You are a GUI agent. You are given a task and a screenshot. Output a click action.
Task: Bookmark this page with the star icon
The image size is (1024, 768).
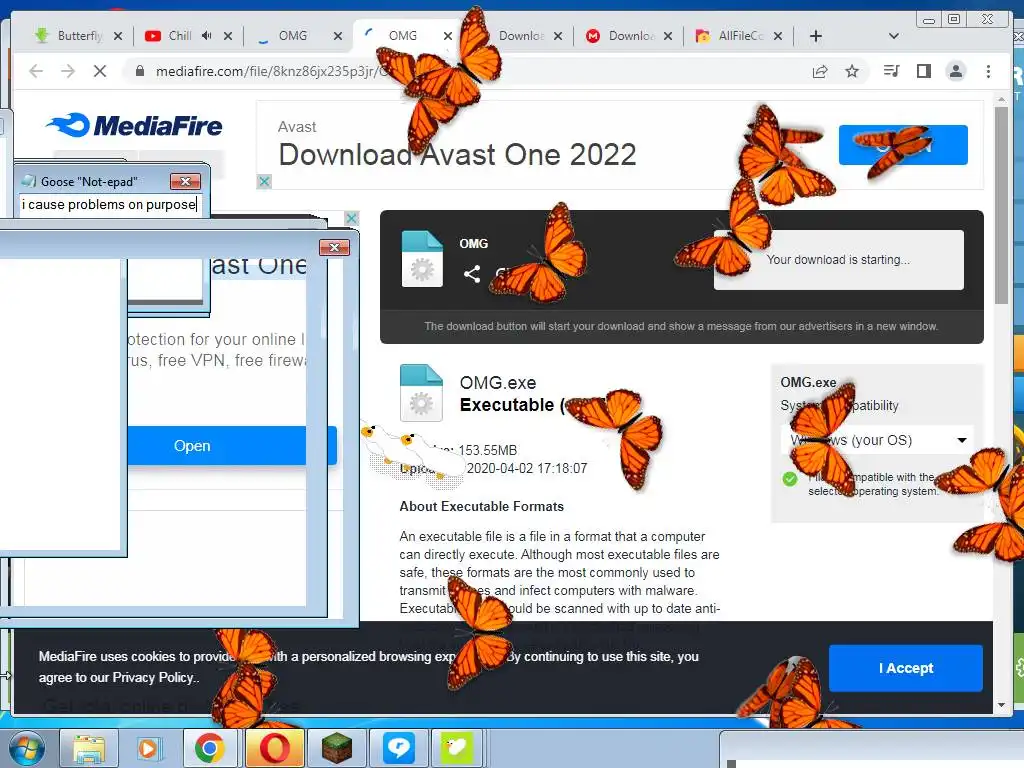click(x=852, y=71)
